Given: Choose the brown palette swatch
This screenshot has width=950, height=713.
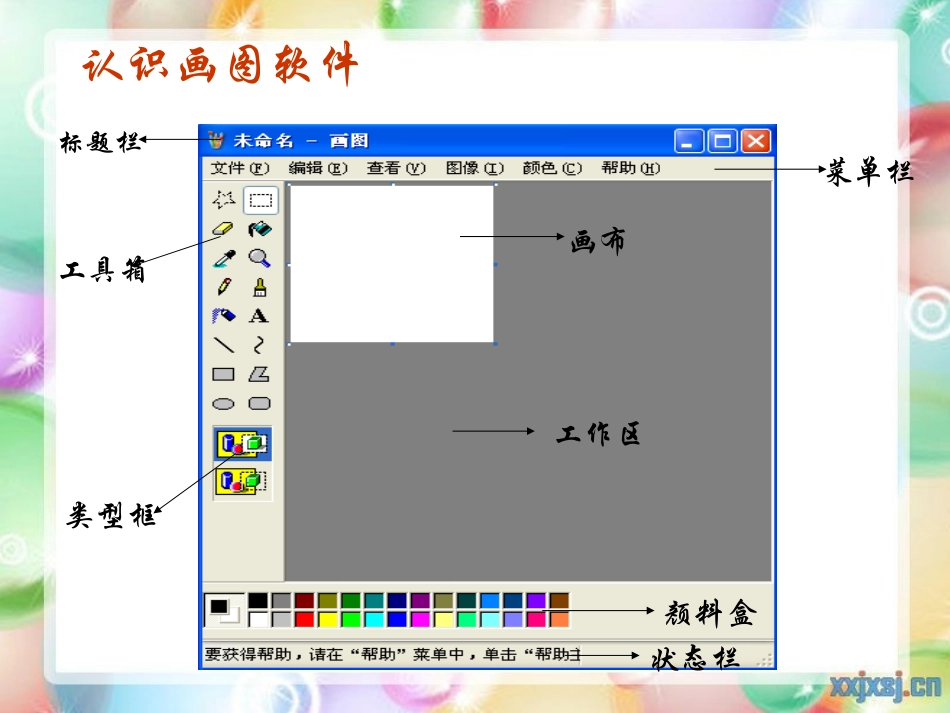Looking at the screenshot, I should (560, 600).
